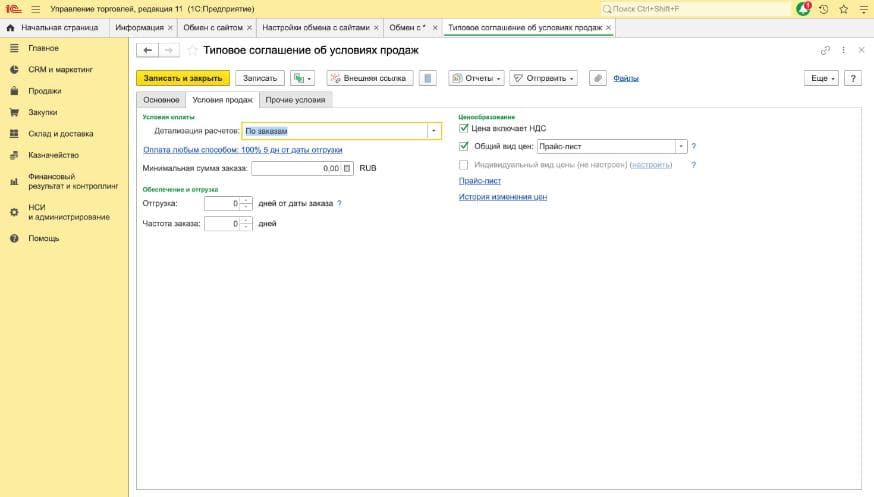The width and height of the screenshot is (874, 497).
Task: Switch to Обмен с сайтом tab
Action: coord(213,27)
